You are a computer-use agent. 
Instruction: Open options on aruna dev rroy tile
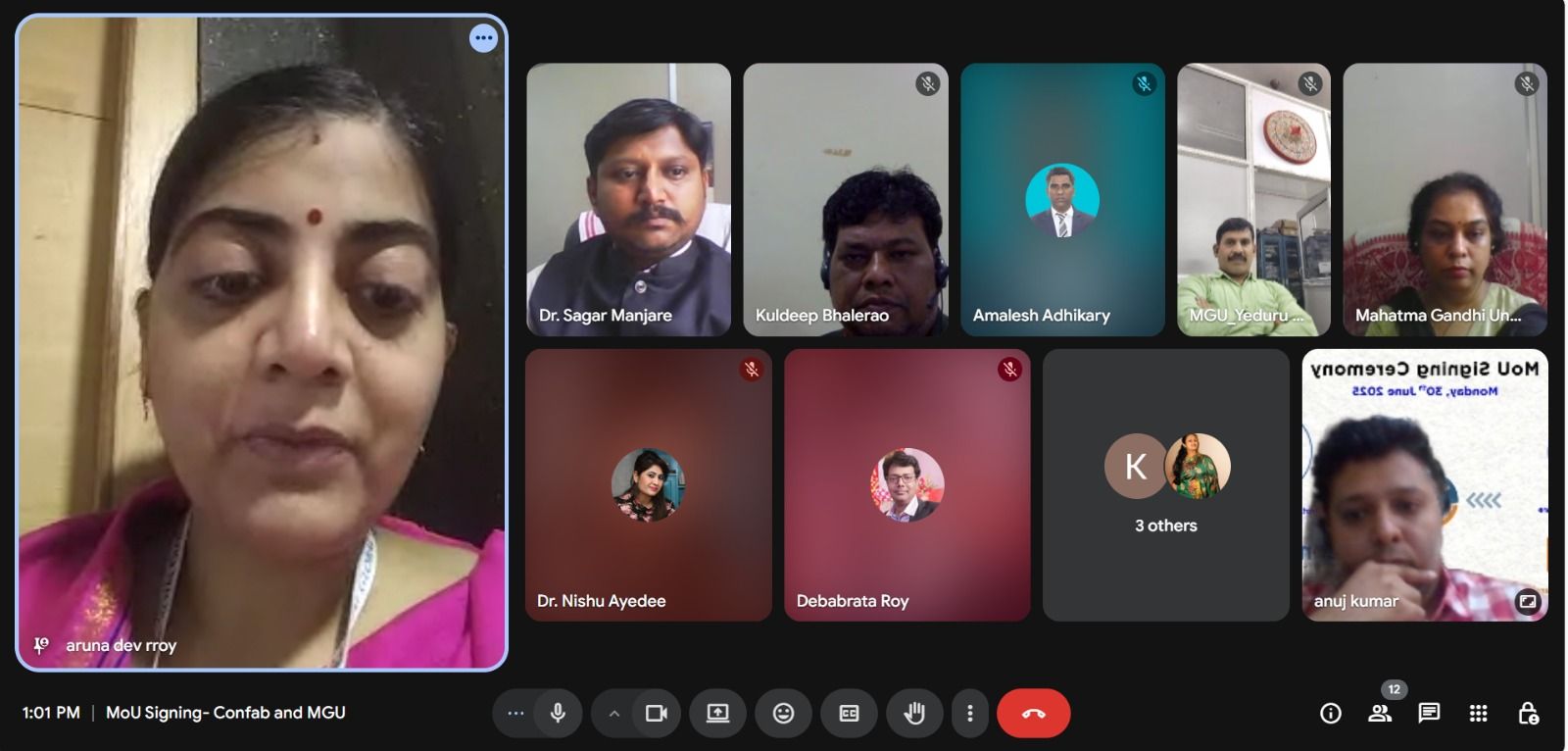[x=483, y=38]
